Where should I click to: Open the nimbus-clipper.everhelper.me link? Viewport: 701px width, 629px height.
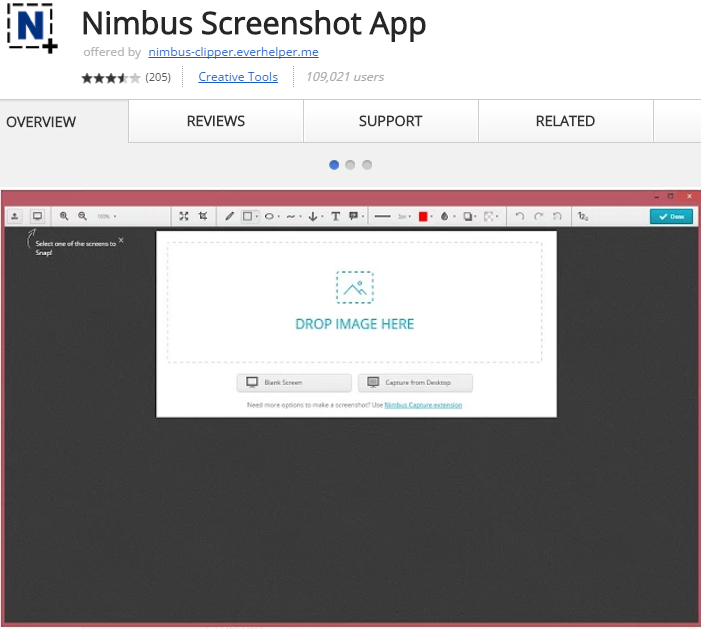pyautogui.click(x=233, y=52)
